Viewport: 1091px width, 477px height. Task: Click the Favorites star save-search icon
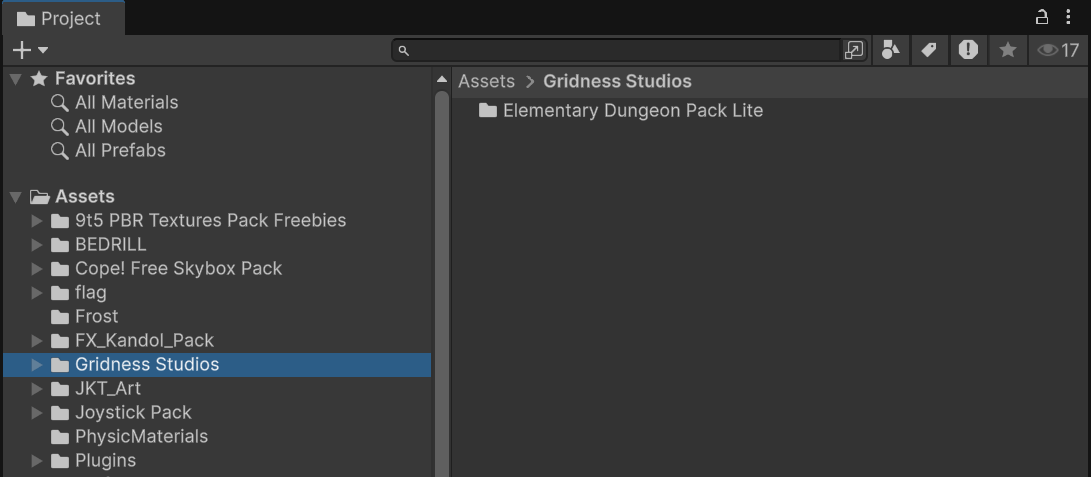[x=1008, y=50]
